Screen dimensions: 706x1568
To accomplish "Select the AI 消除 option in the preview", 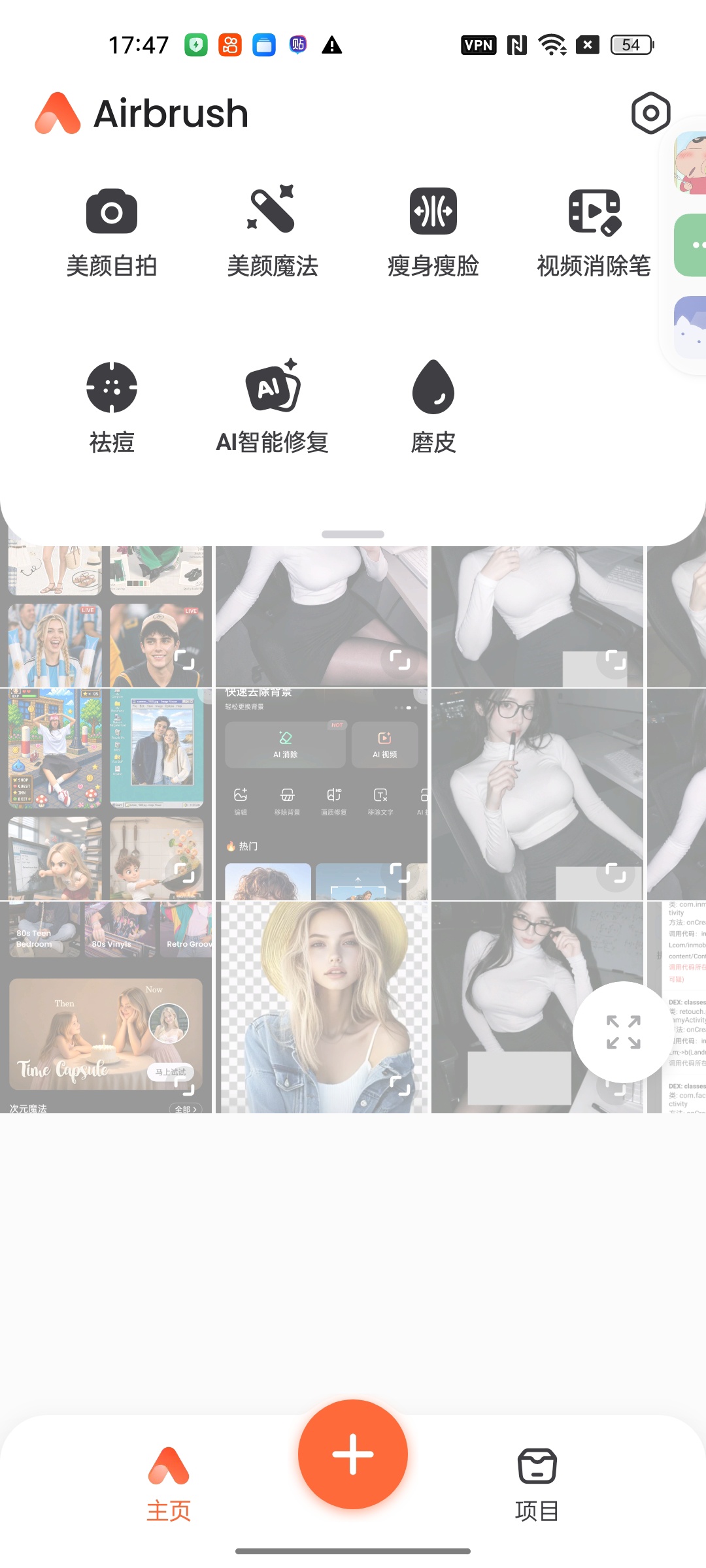I will 285,745.
